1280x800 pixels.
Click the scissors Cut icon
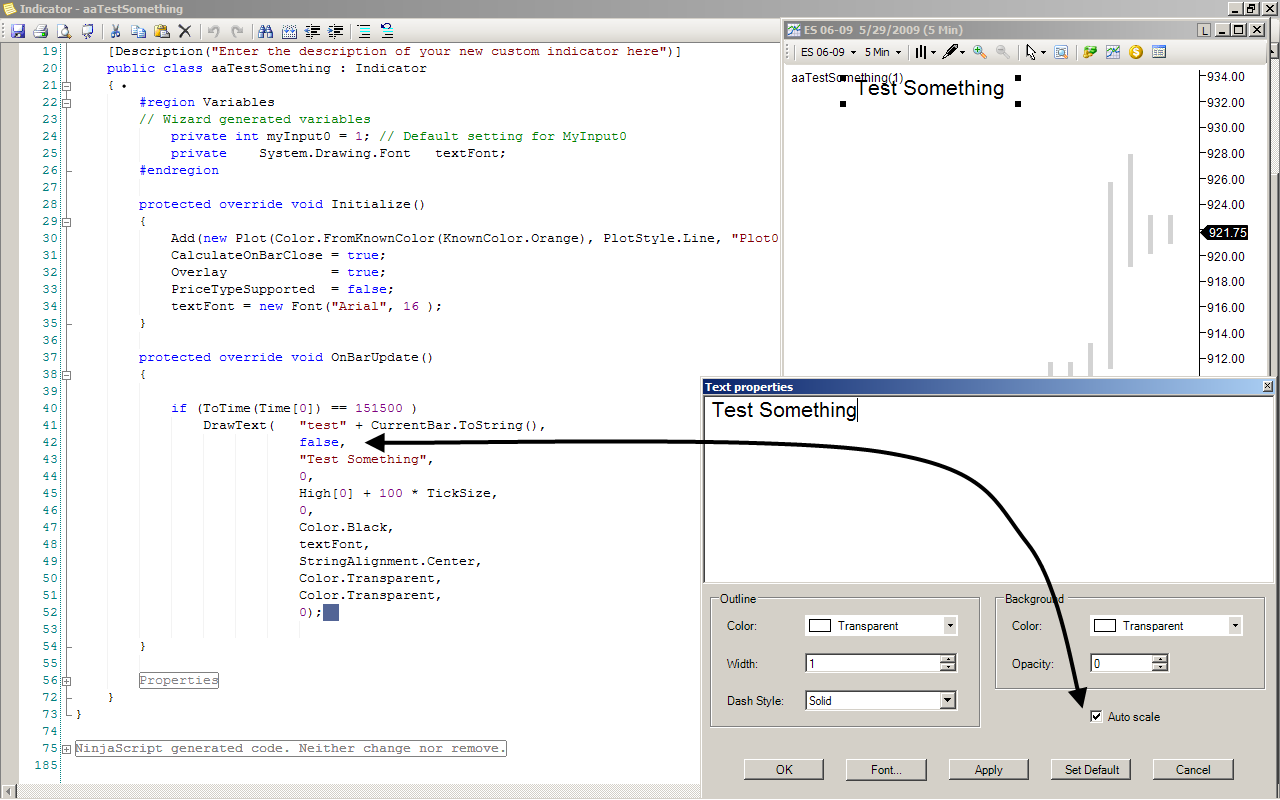coord(116,31)
